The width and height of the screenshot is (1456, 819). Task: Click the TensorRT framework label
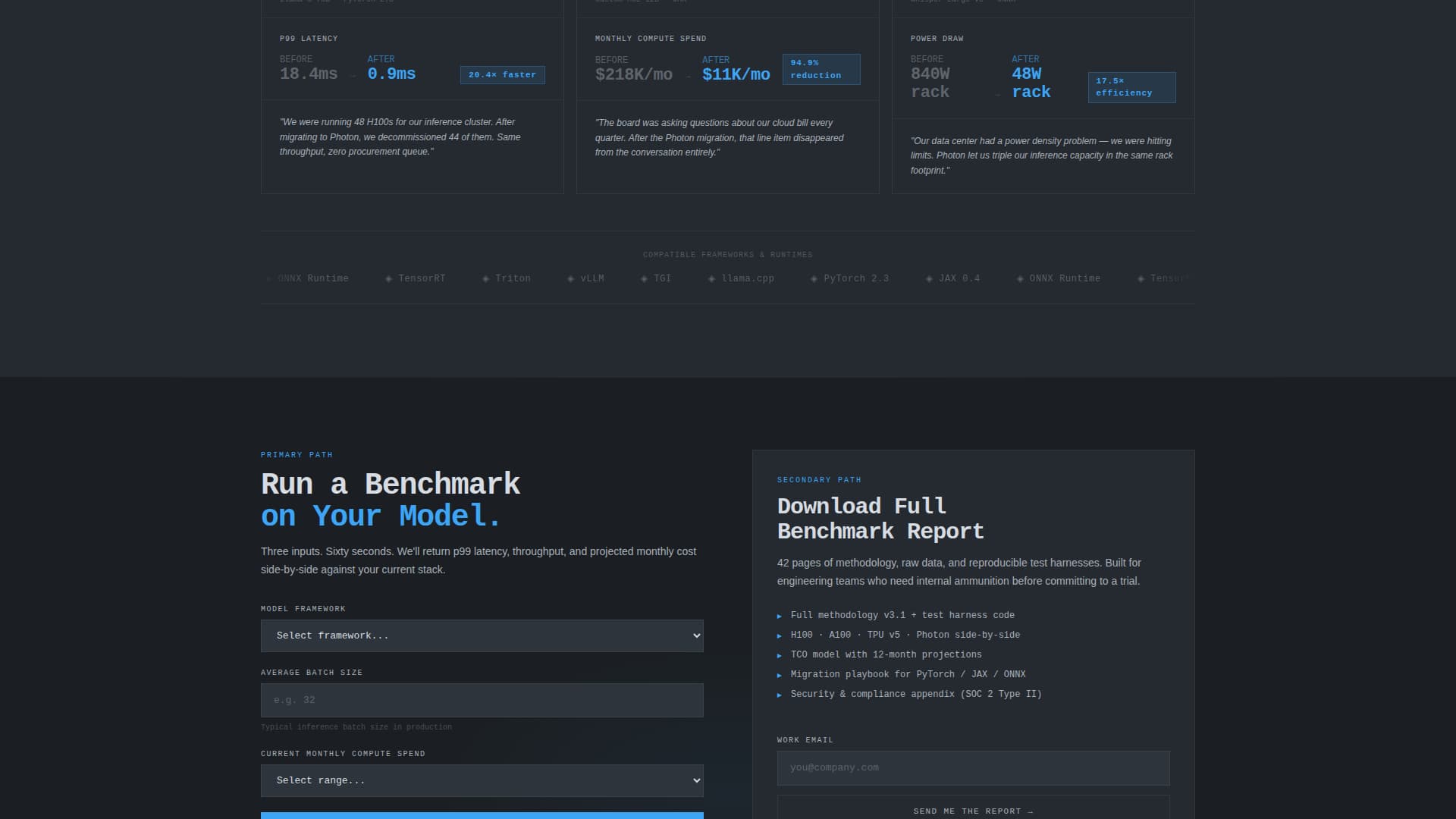coord(422,278)
